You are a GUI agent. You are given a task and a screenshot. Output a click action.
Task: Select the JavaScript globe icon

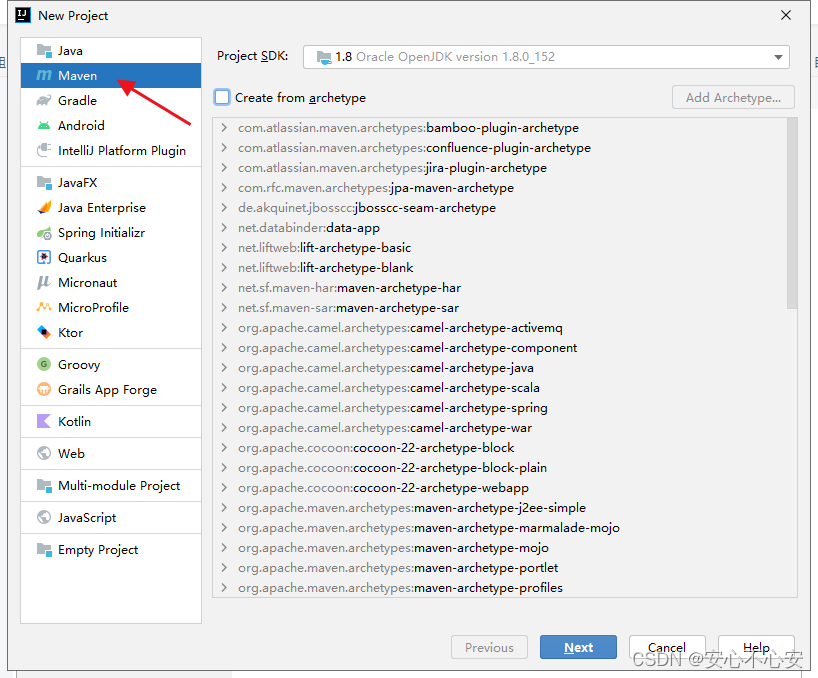(44, 517)
